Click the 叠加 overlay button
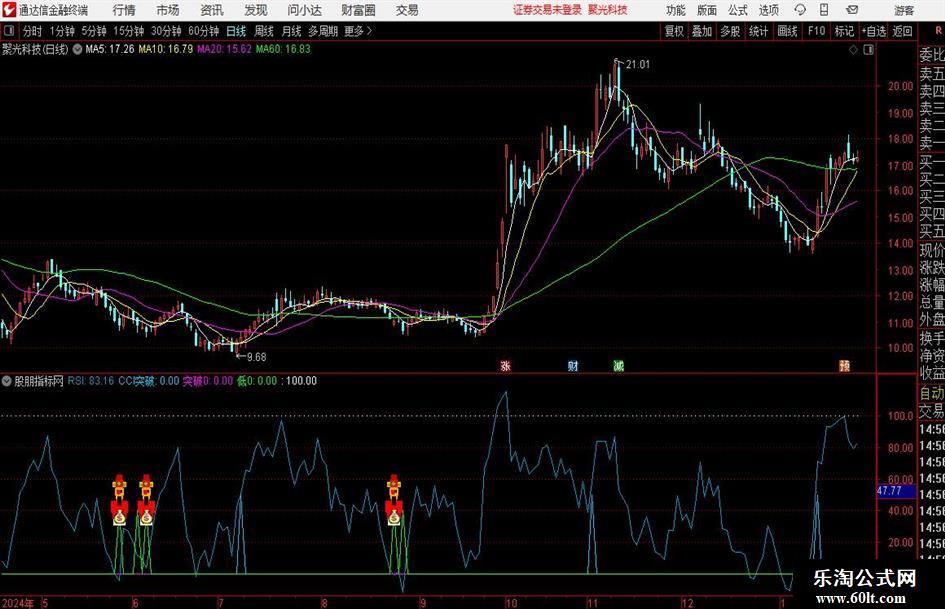This screenshot has width=945, height=609. (x=702, y=31)
